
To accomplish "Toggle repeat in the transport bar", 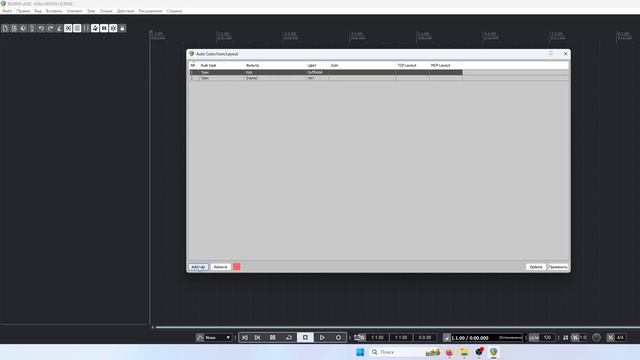I will coord(289,338).
